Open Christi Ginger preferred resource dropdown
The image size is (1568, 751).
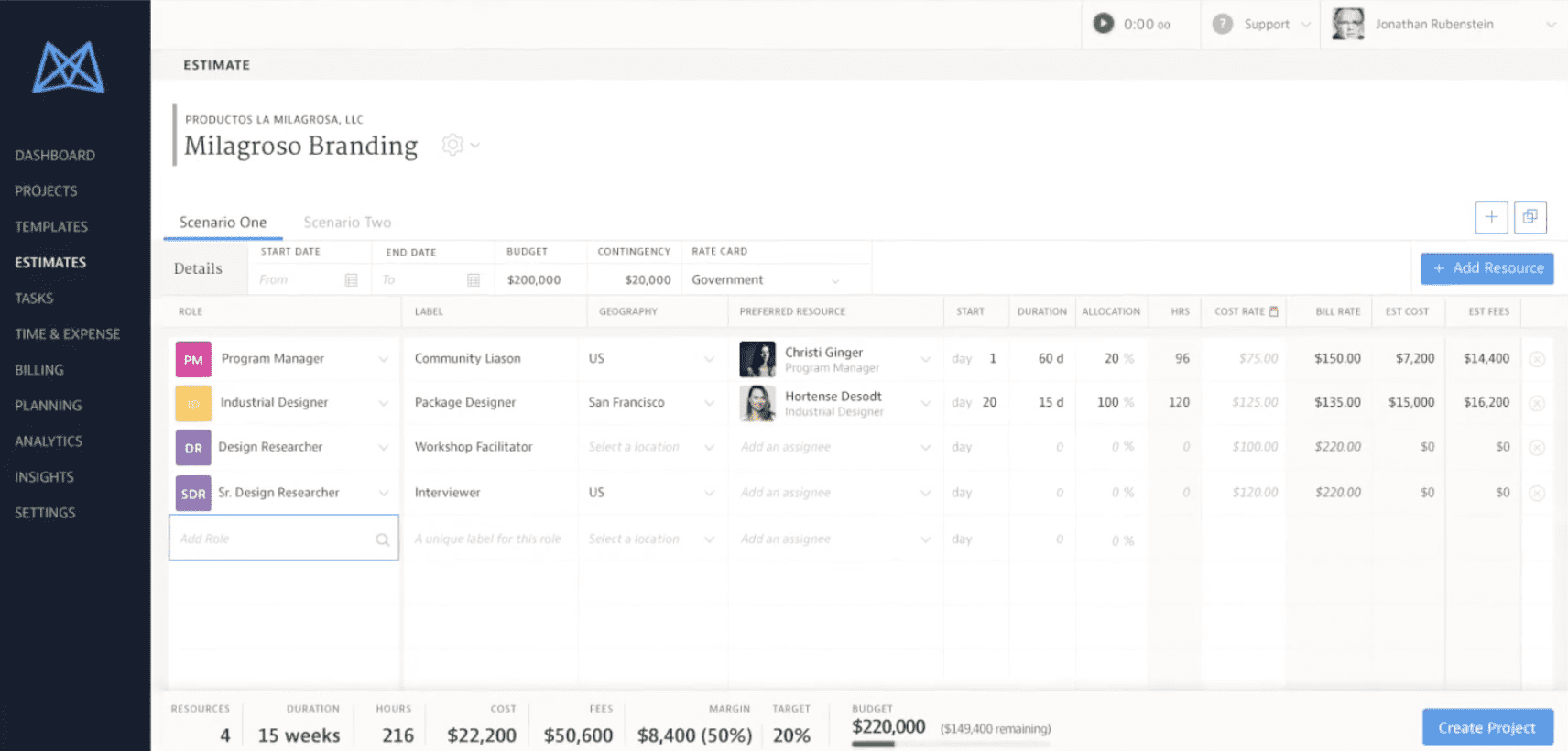pyautogui.click(x=925, y=359)
